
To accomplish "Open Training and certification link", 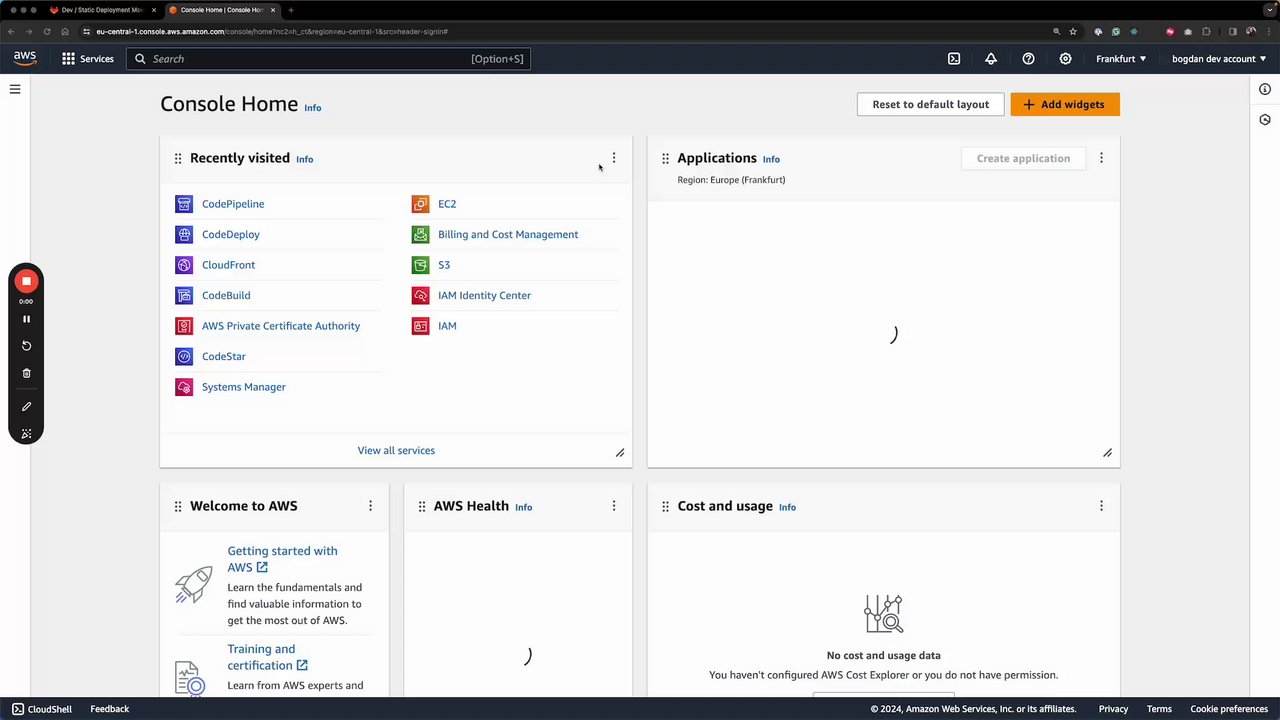I will pyautogui.click(x=267, y=657).
